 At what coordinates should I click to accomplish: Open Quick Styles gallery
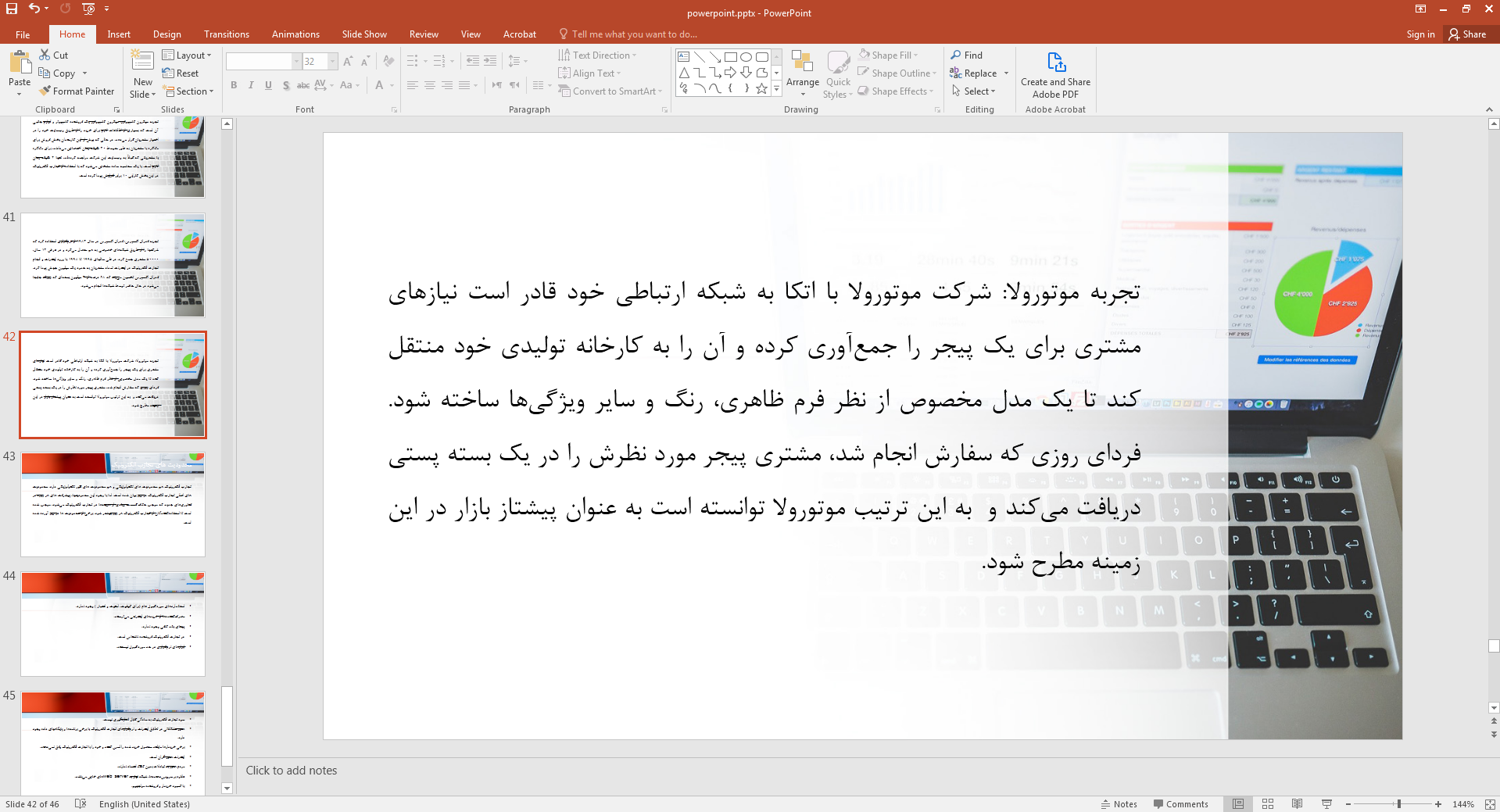click(838, 73)
